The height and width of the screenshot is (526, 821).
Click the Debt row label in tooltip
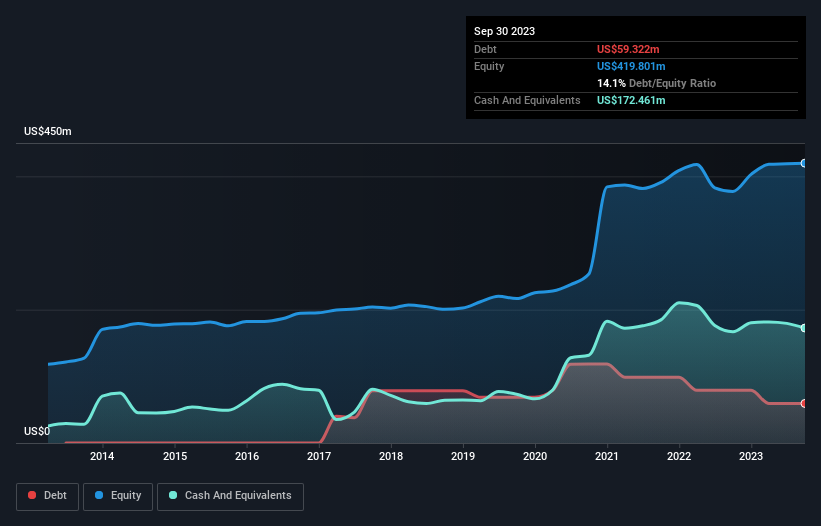[485, 49]
